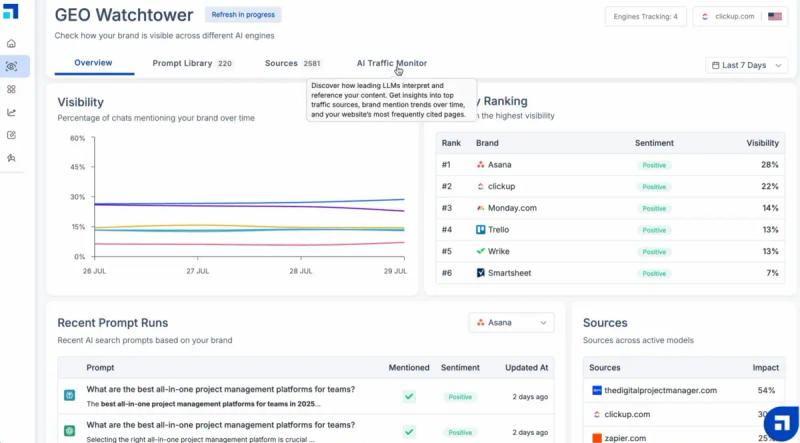Click the Refresh in progress badge

[243, 15]
